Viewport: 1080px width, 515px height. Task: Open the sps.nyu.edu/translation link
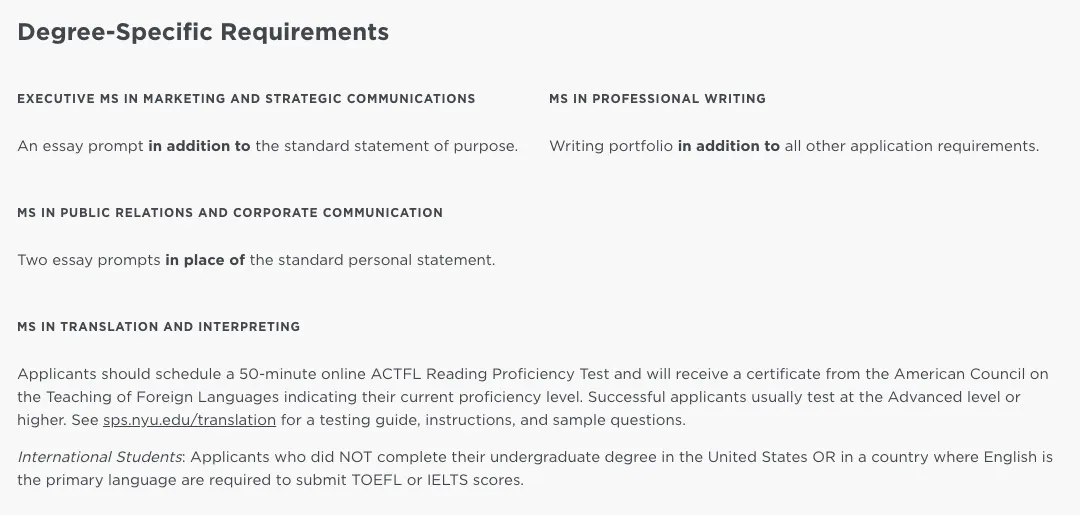(x=189, y=420)
